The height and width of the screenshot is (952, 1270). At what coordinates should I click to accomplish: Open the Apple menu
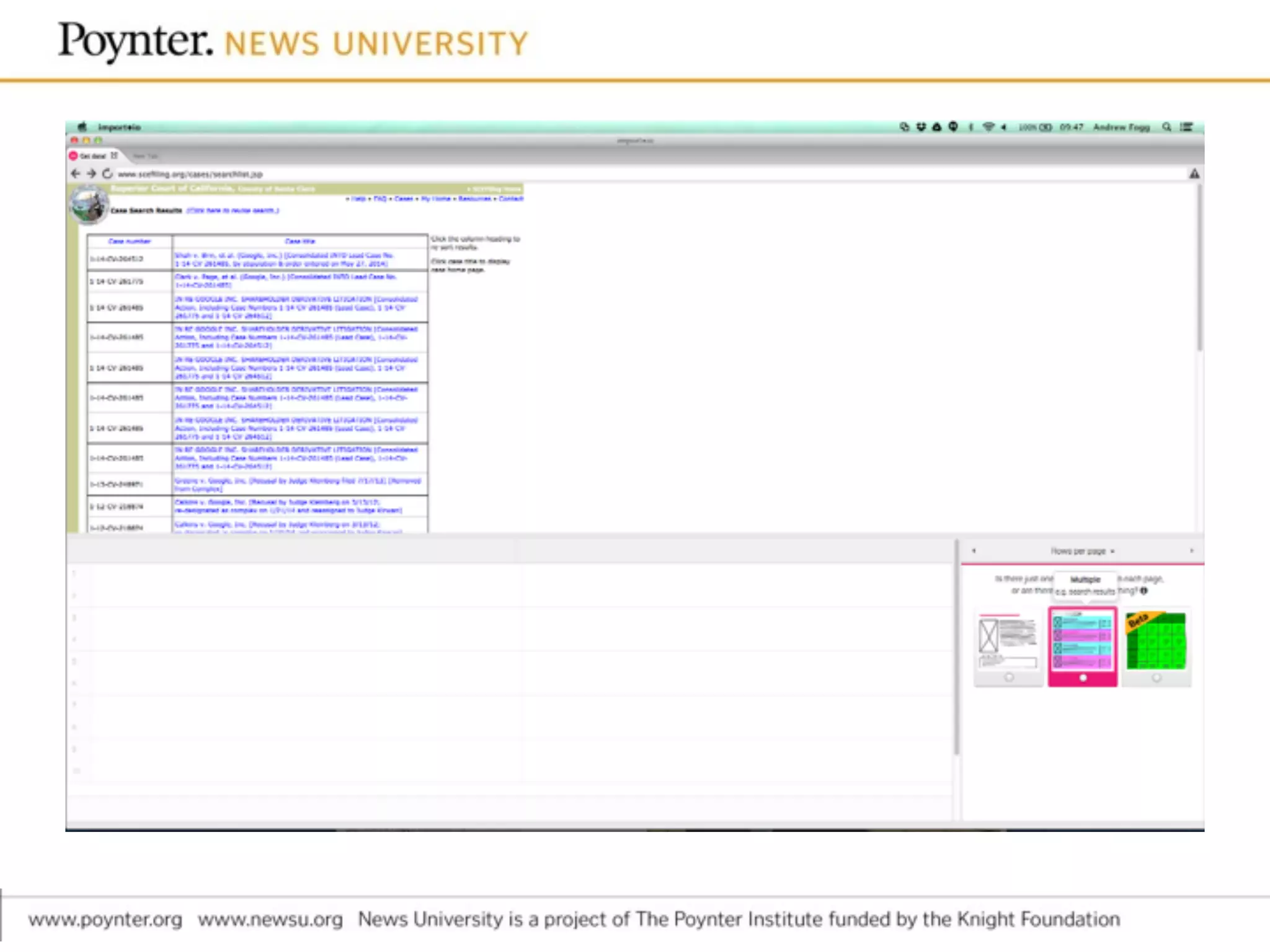(x=82, y=127)
